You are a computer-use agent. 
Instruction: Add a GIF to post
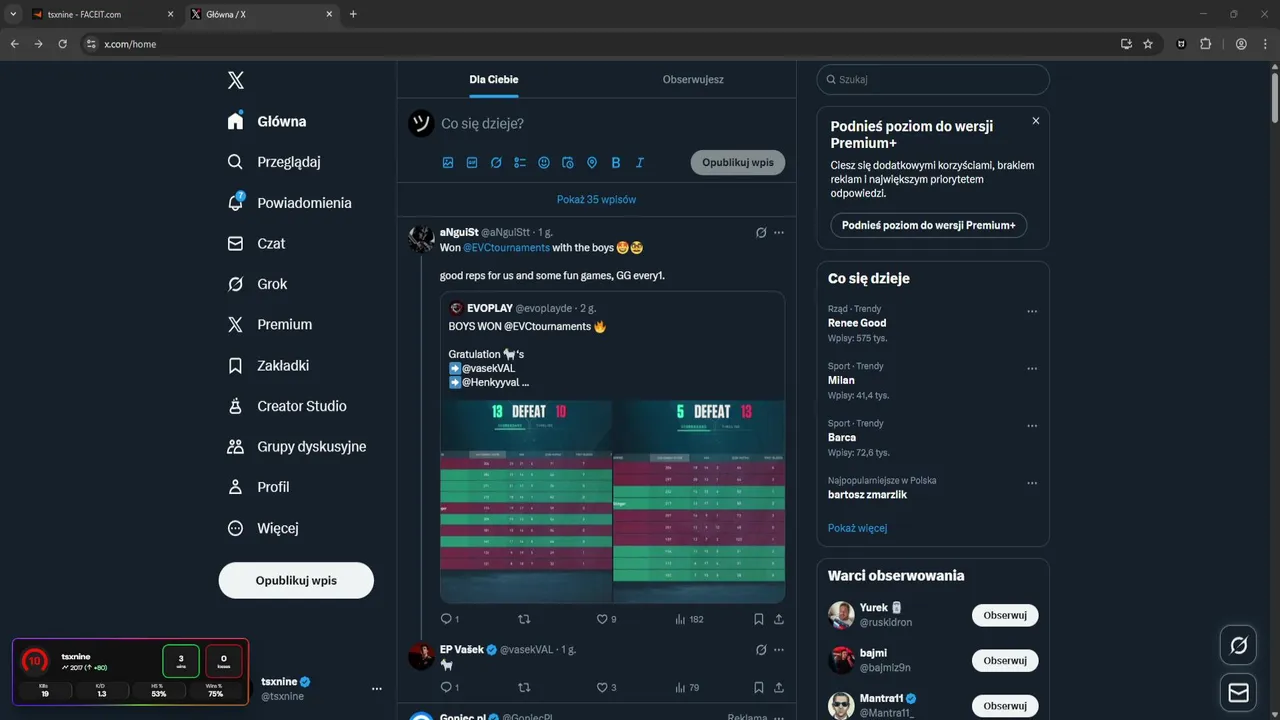click(472, 162)
